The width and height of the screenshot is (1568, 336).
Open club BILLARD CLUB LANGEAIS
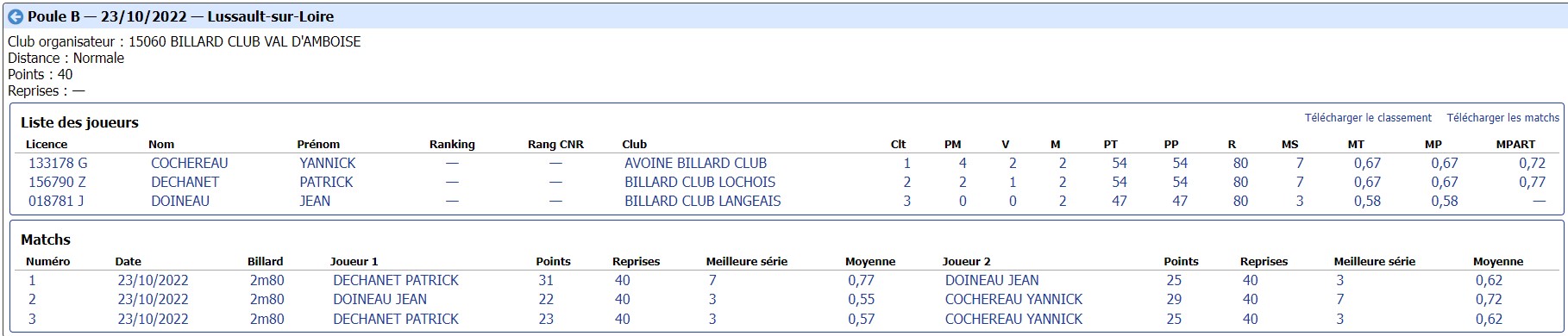pyautogui.click(x=702, y=201)
